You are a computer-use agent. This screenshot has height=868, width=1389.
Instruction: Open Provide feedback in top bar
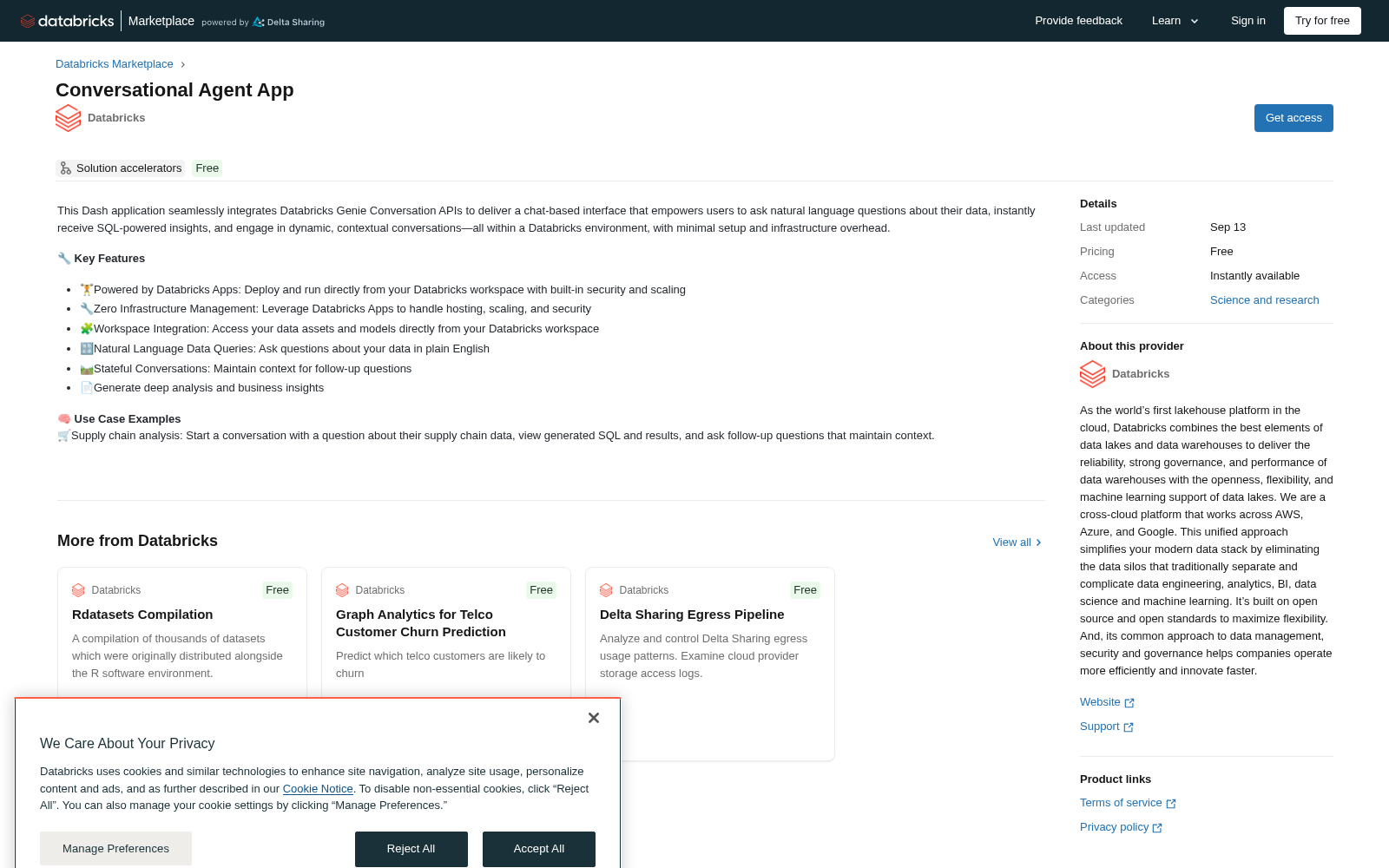pos(1078,21)
